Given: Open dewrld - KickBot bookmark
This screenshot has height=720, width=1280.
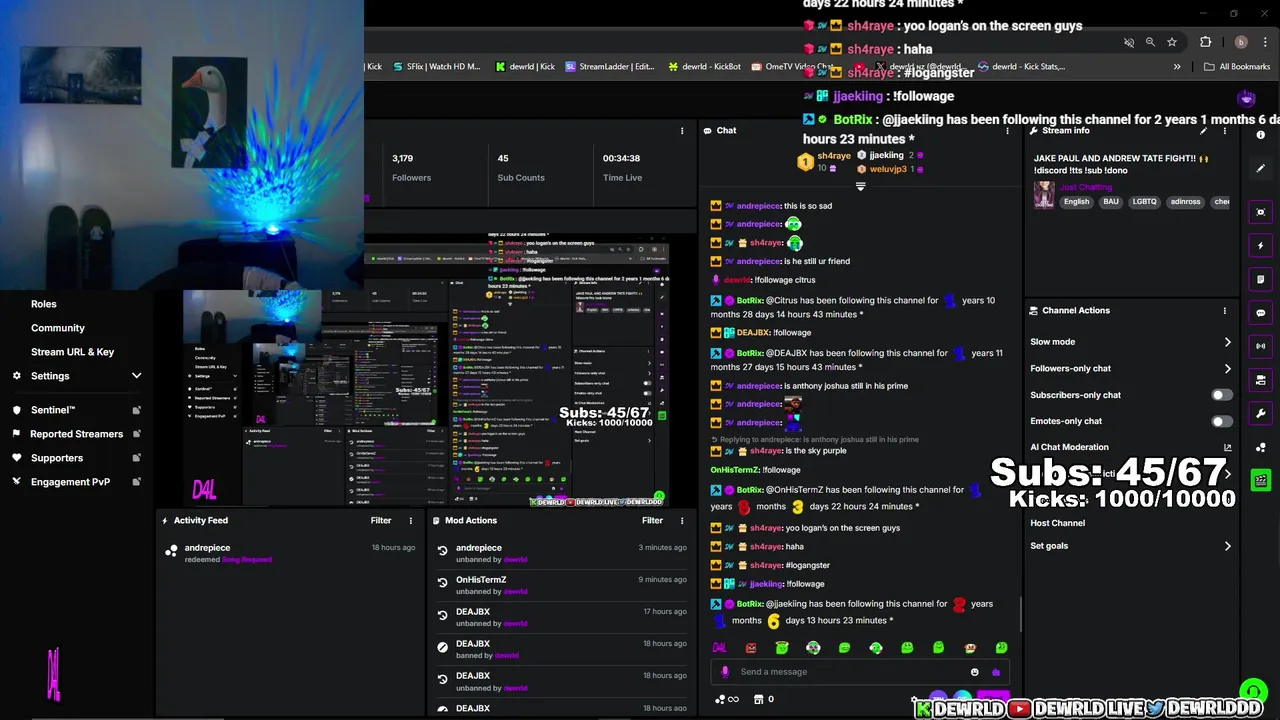Looking at the screenshot, I should (705, 67).
